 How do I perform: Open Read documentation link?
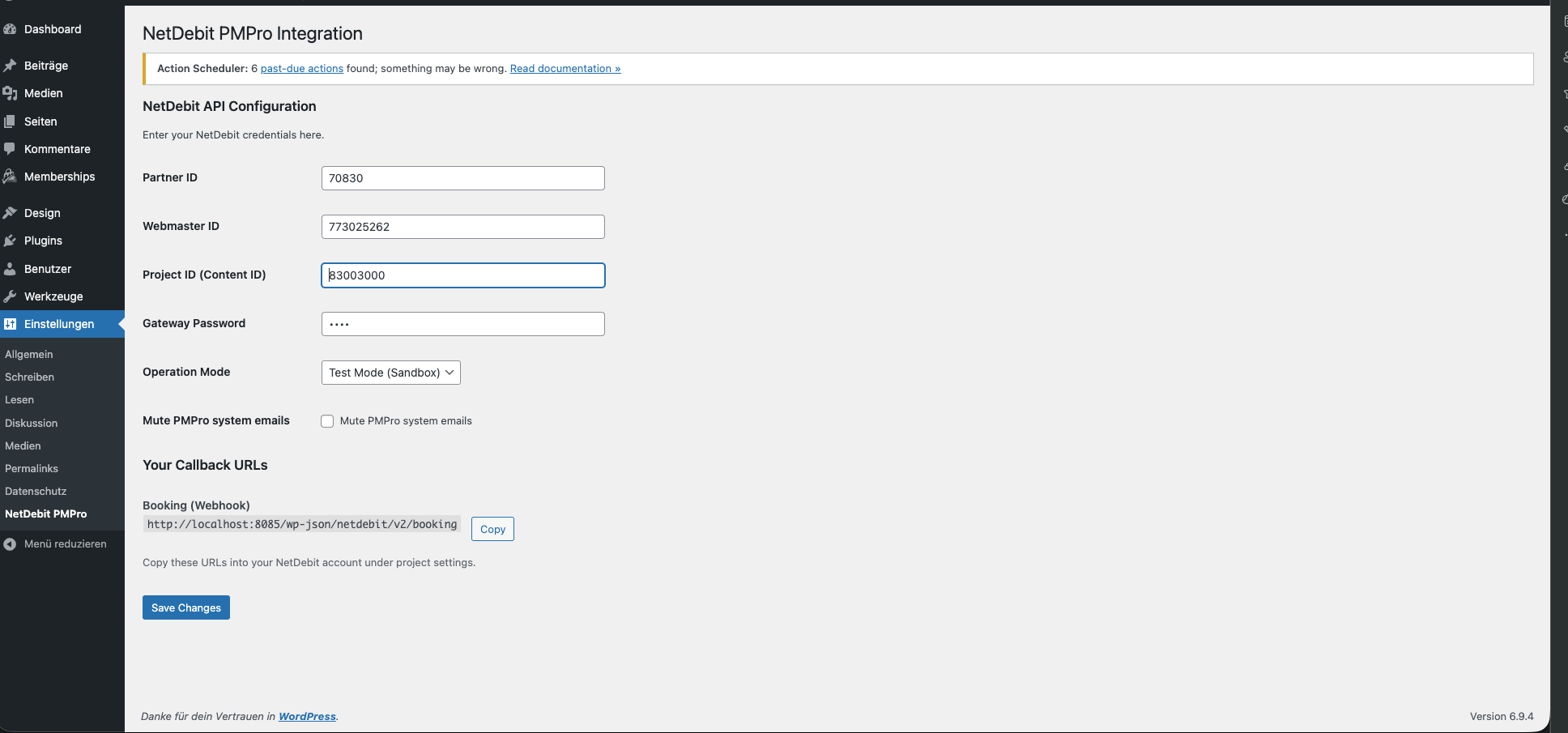coord(565,69)
